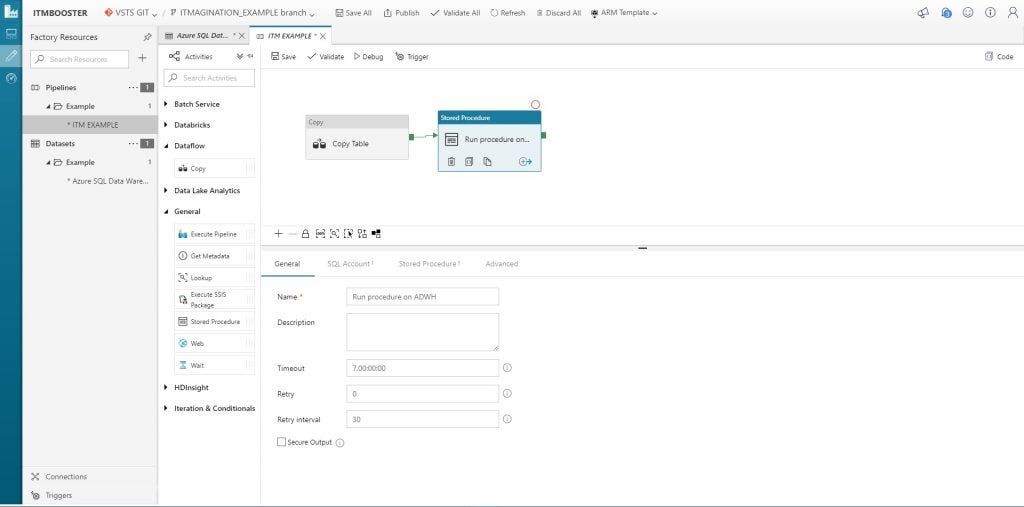Open notifications megaphone icon

[x=923, y=12]
